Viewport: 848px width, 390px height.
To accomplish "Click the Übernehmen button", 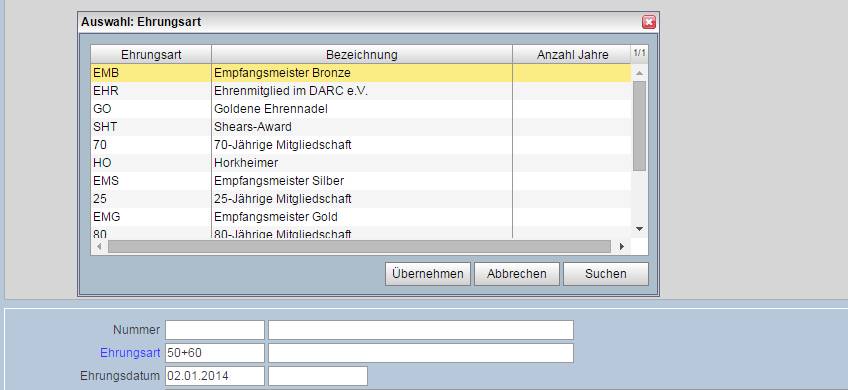I will tap(428, 274).
